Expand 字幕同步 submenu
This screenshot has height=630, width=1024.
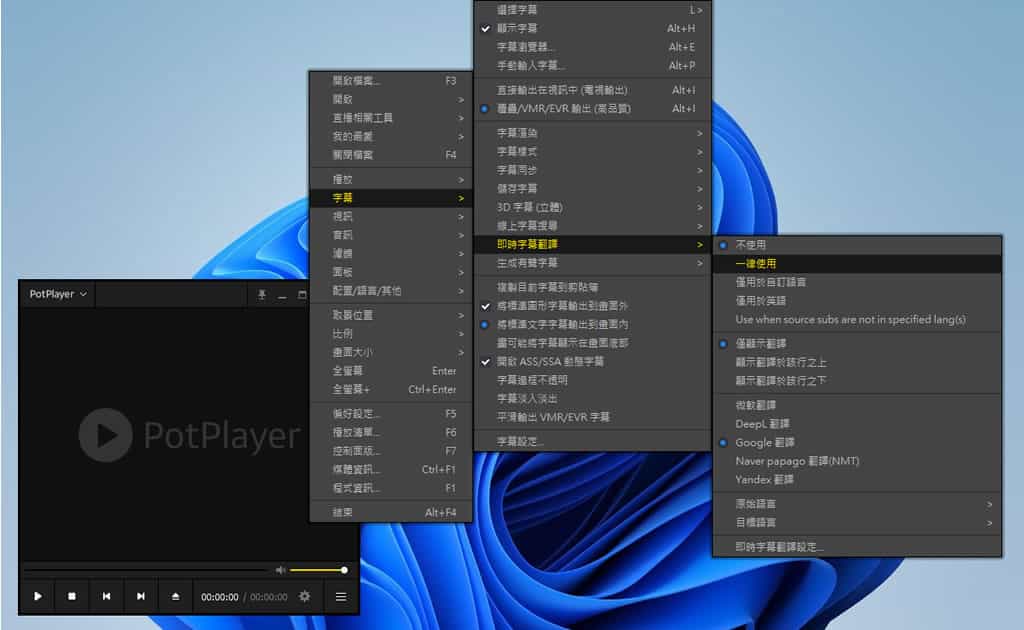pos(592,170)
